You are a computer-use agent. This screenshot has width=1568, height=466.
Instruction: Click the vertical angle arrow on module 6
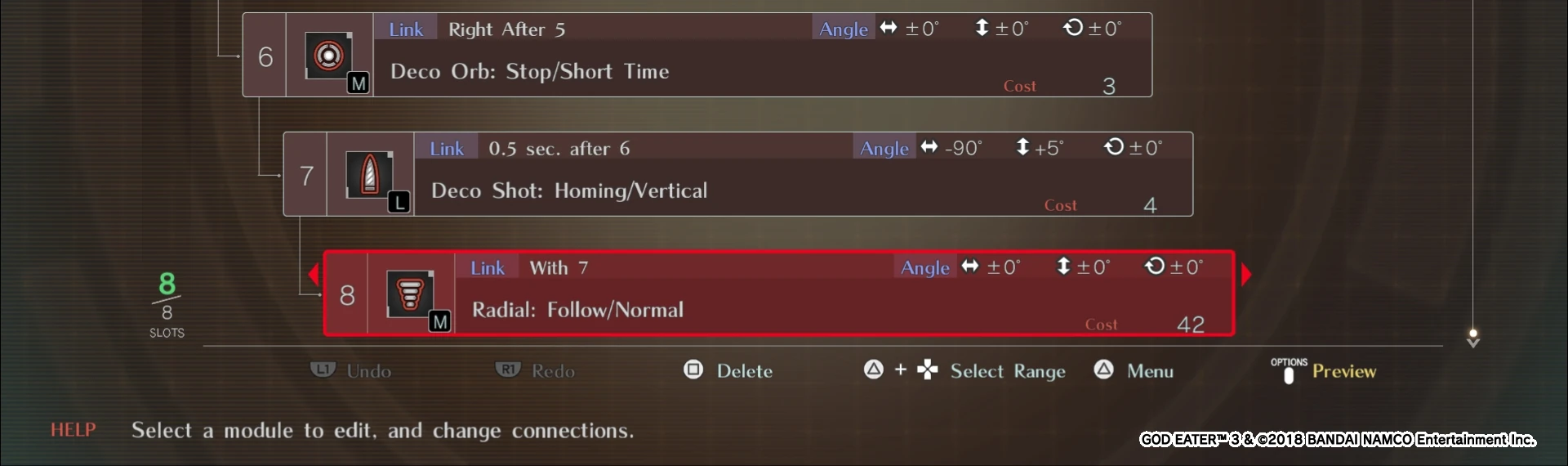[982, 28]
